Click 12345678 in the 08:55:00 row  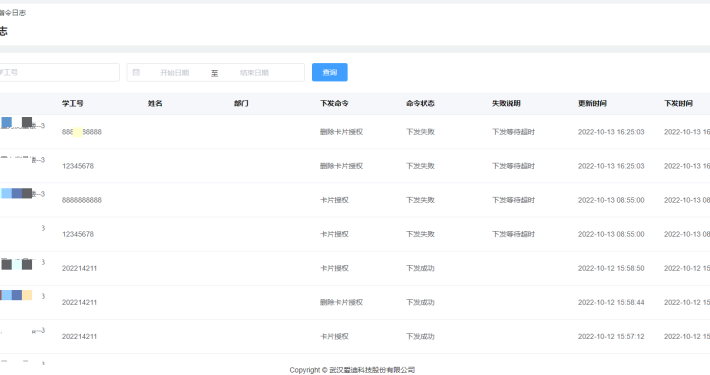(x=78, y=234)
